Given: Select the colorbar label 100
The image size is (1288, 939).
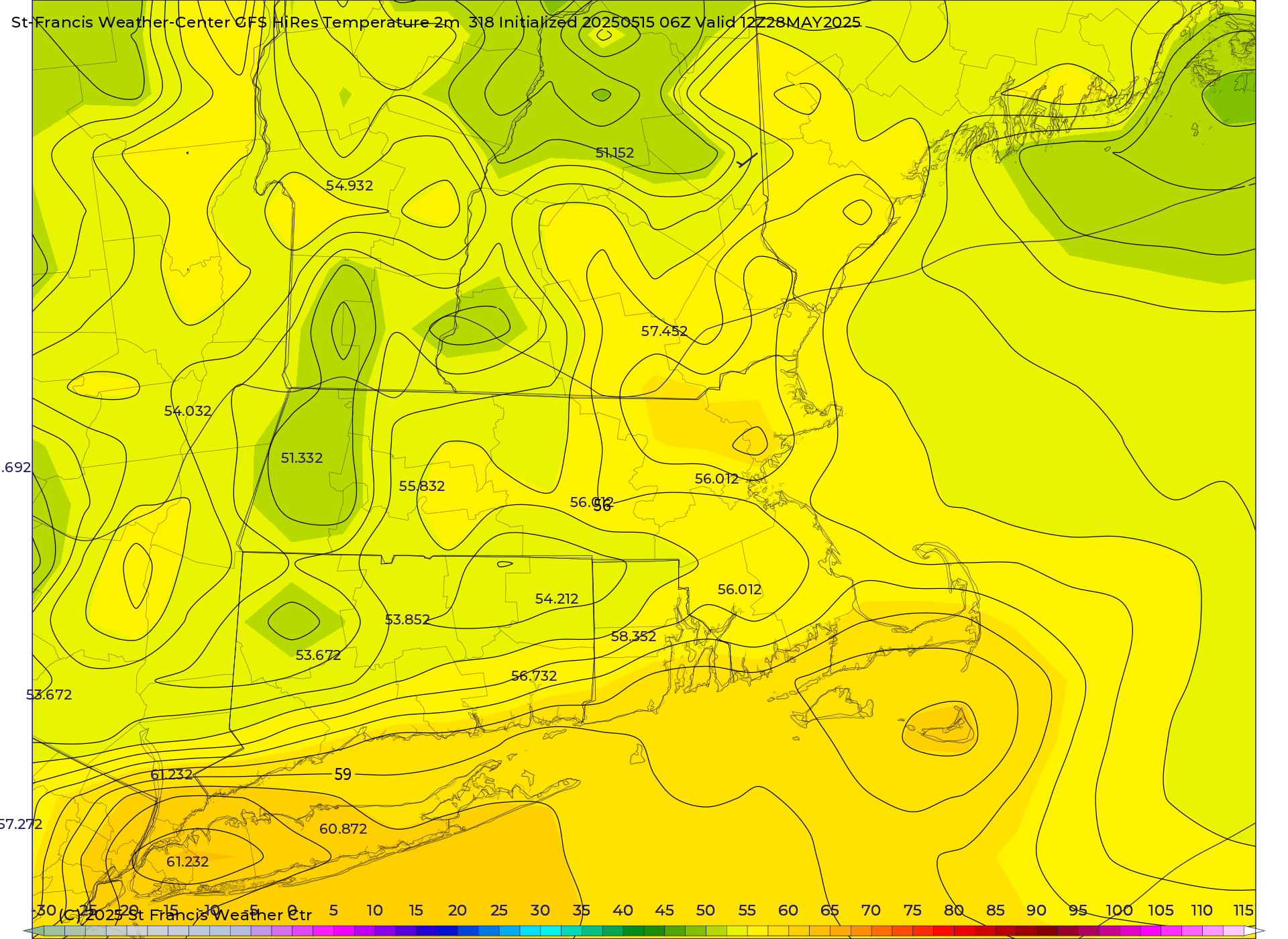Looking at the screenshot, I should point(1120,911).
